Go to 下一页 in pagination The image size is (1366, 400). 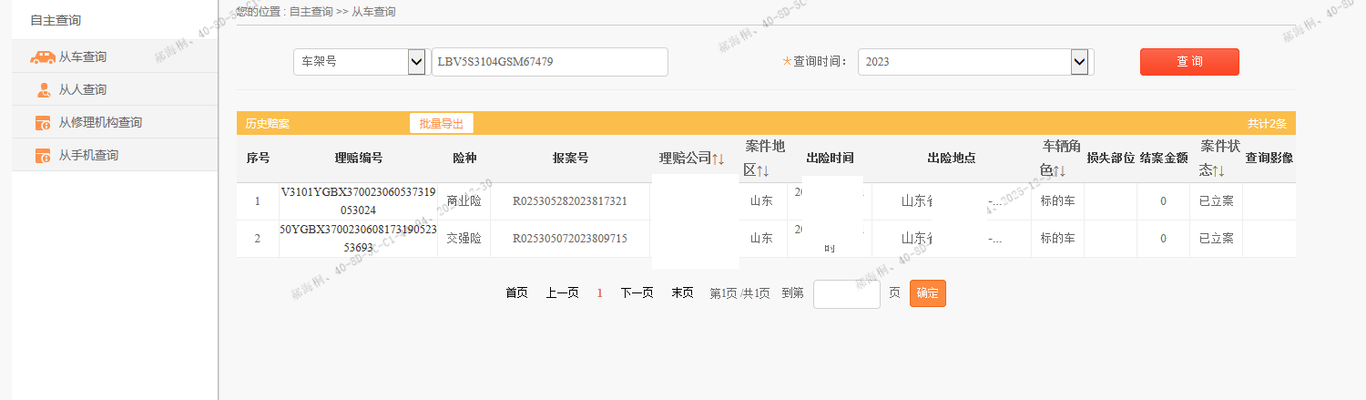pos(637,293)
